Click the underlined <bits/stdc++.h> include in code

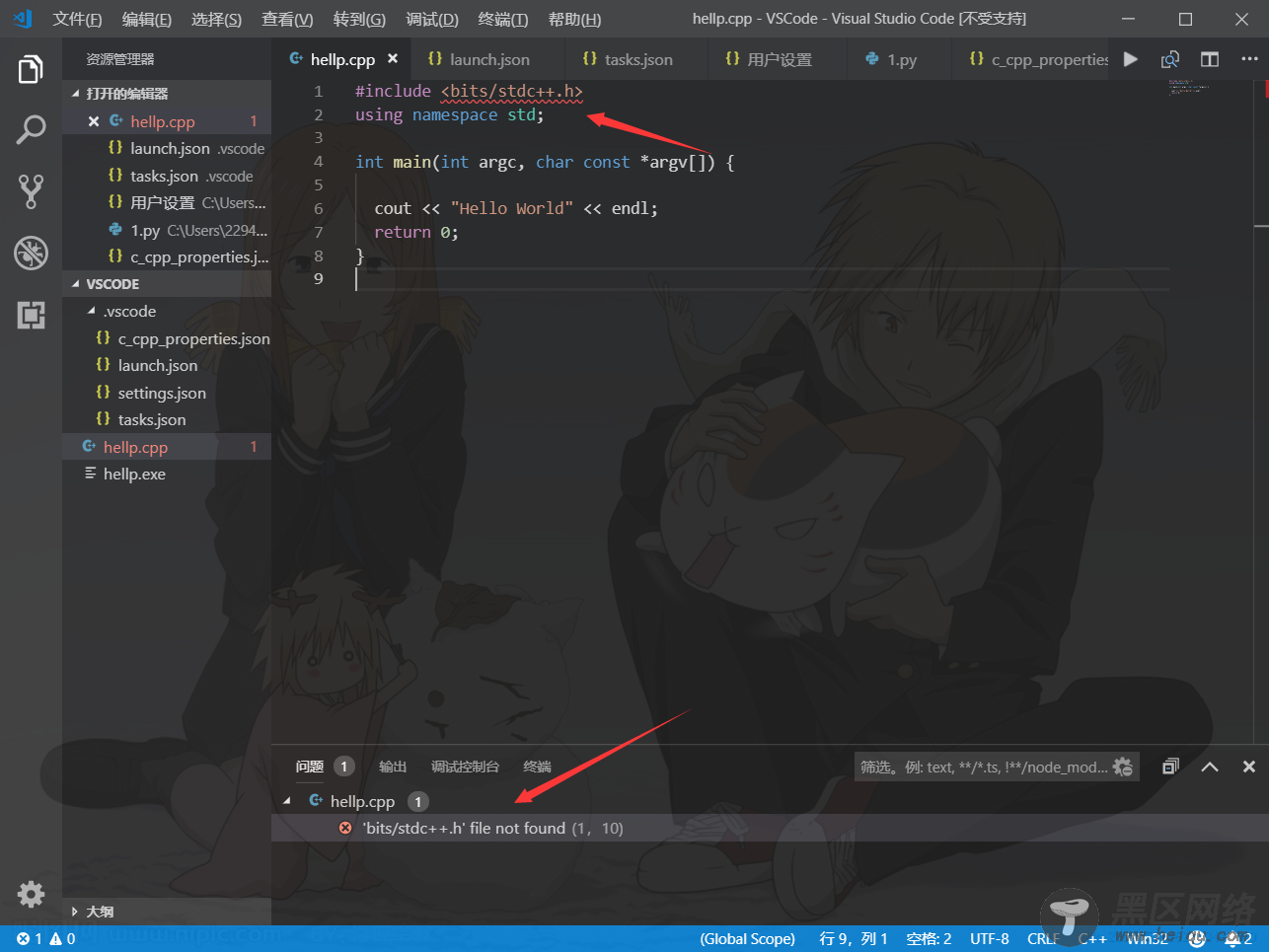(x=511, y=91)
